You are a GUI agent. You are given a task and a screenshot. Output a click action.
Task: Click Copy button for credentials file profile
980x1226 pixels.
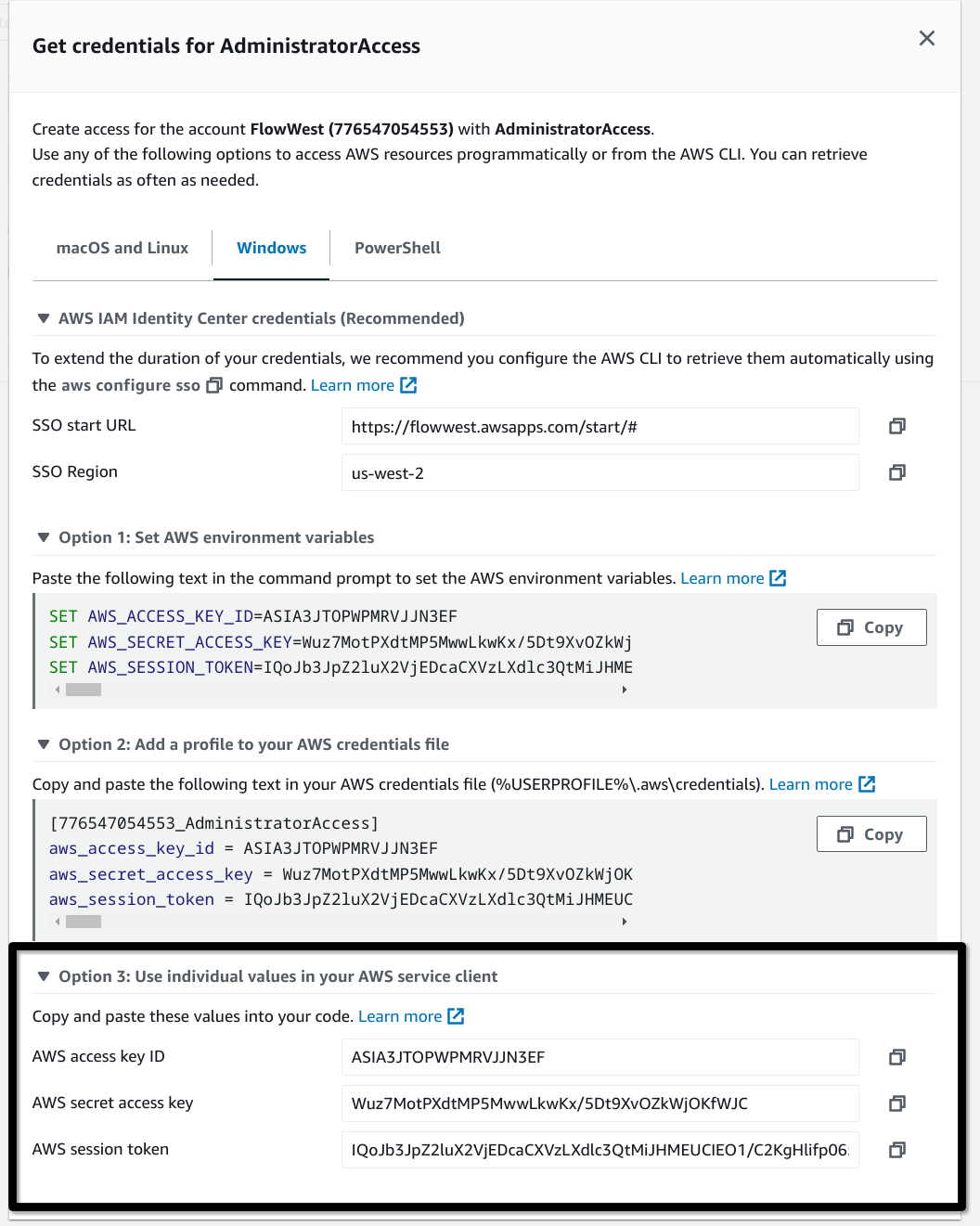[870, 834]
